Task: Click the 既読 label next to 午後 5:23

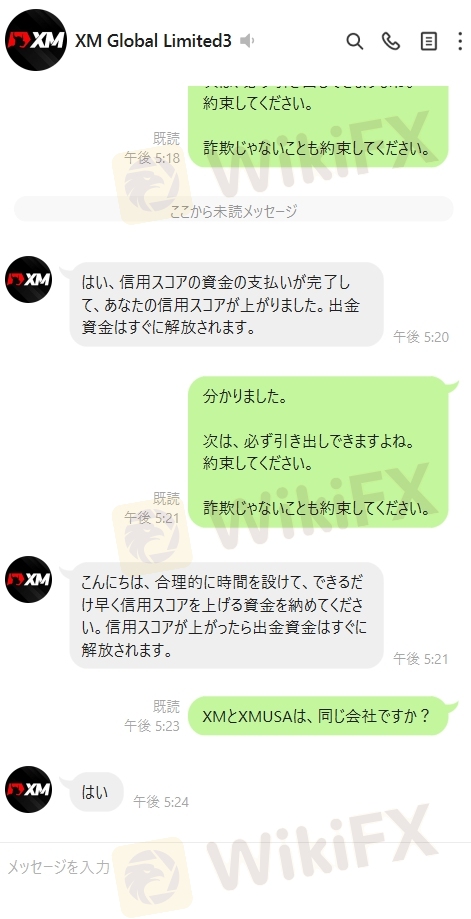Action: [x=166, y=706]
